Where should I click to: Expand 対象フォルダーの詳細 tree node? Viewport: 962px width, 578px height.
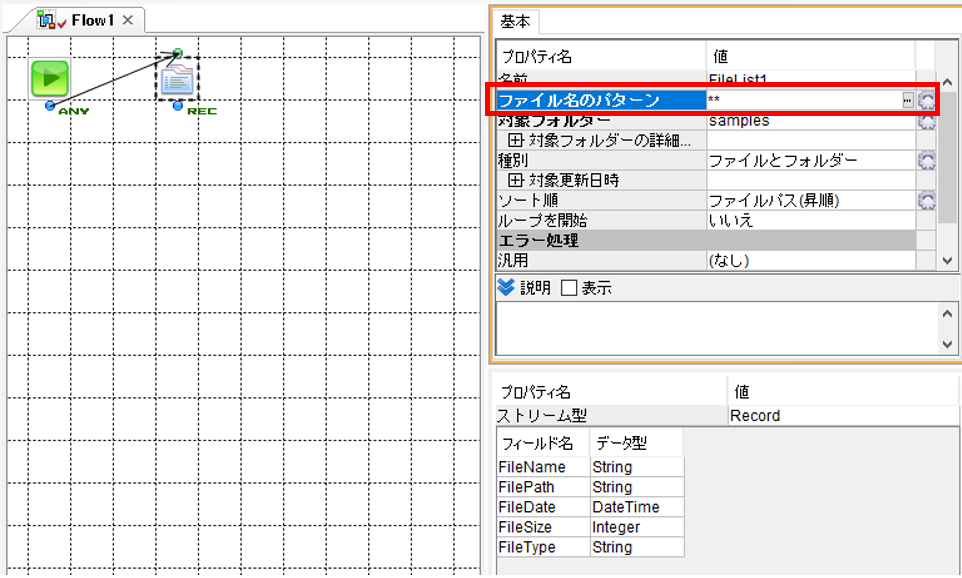click(515, 141)
